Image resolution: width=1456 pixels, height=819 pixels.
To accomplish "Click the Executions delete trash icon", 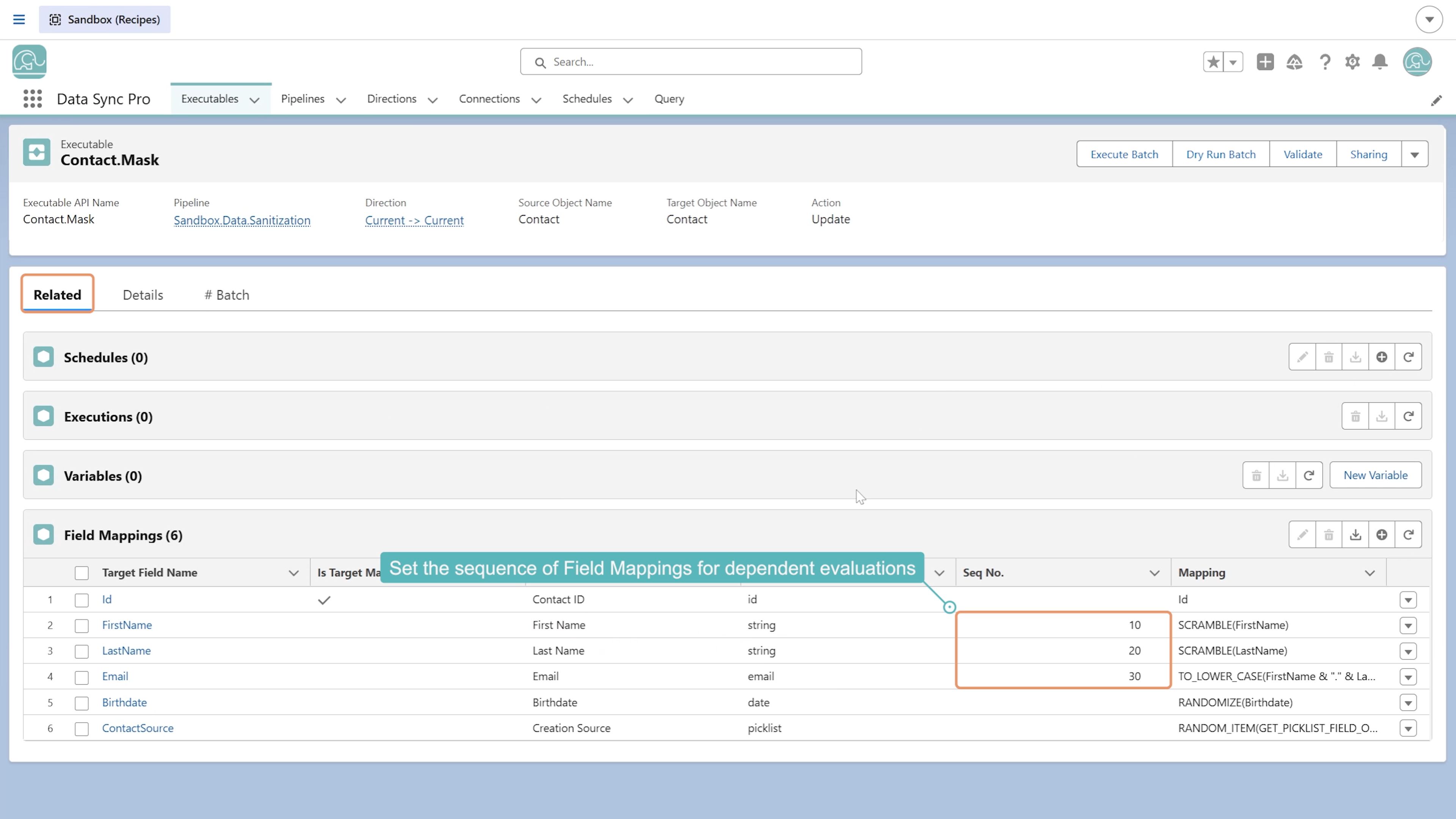I will (1355, 417).
